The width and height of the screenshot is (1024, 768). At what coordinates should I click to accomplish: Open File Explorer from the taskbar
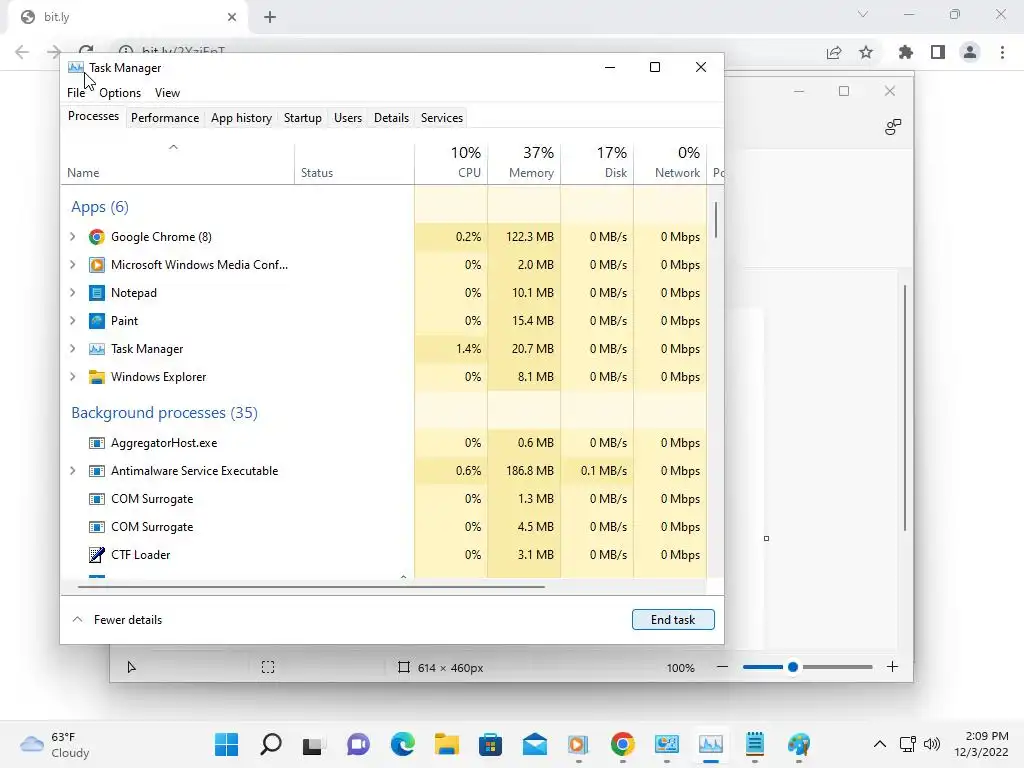[447, 744]
